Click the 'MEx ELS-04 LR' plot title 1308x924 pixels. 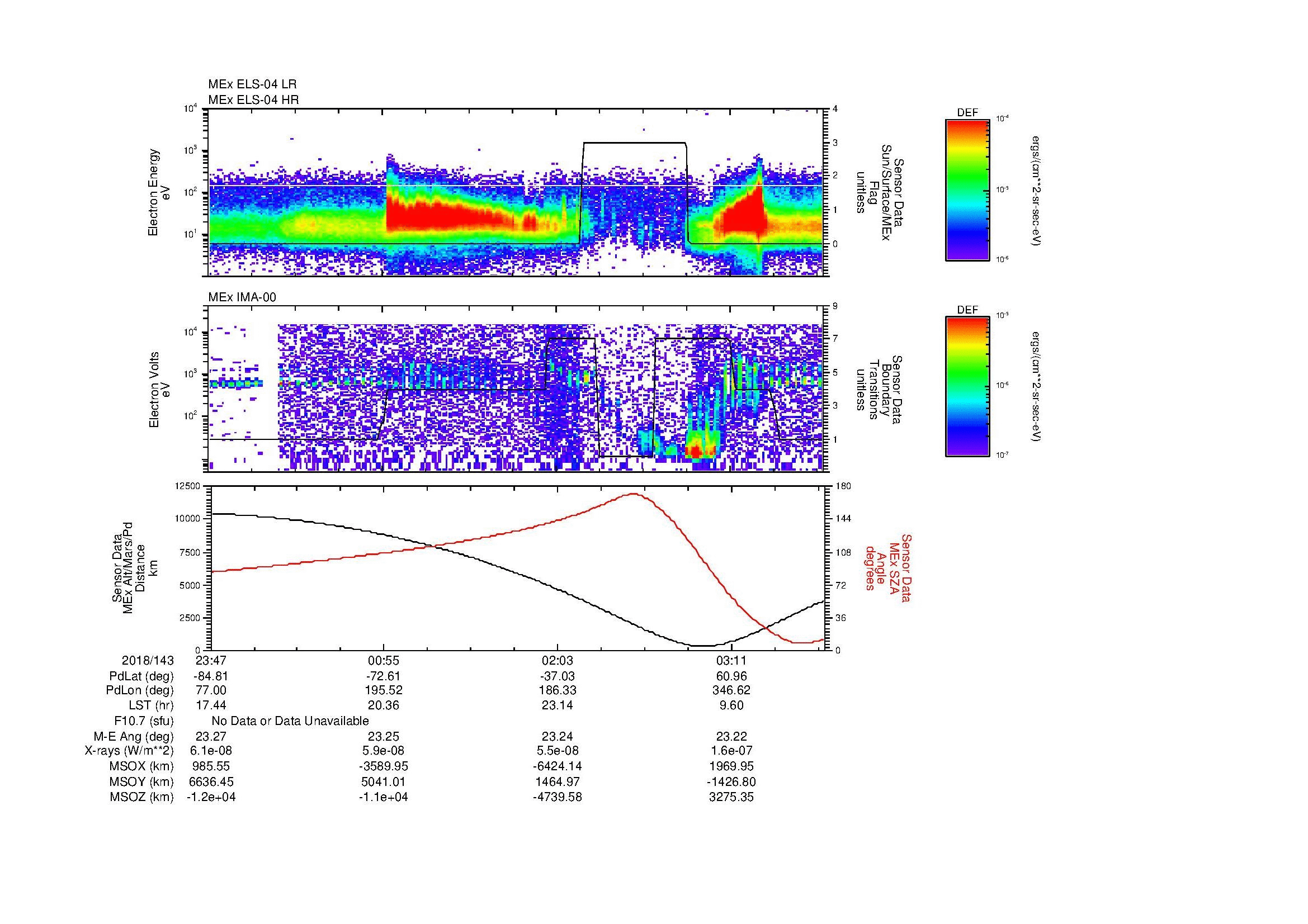tap(252, 84)
